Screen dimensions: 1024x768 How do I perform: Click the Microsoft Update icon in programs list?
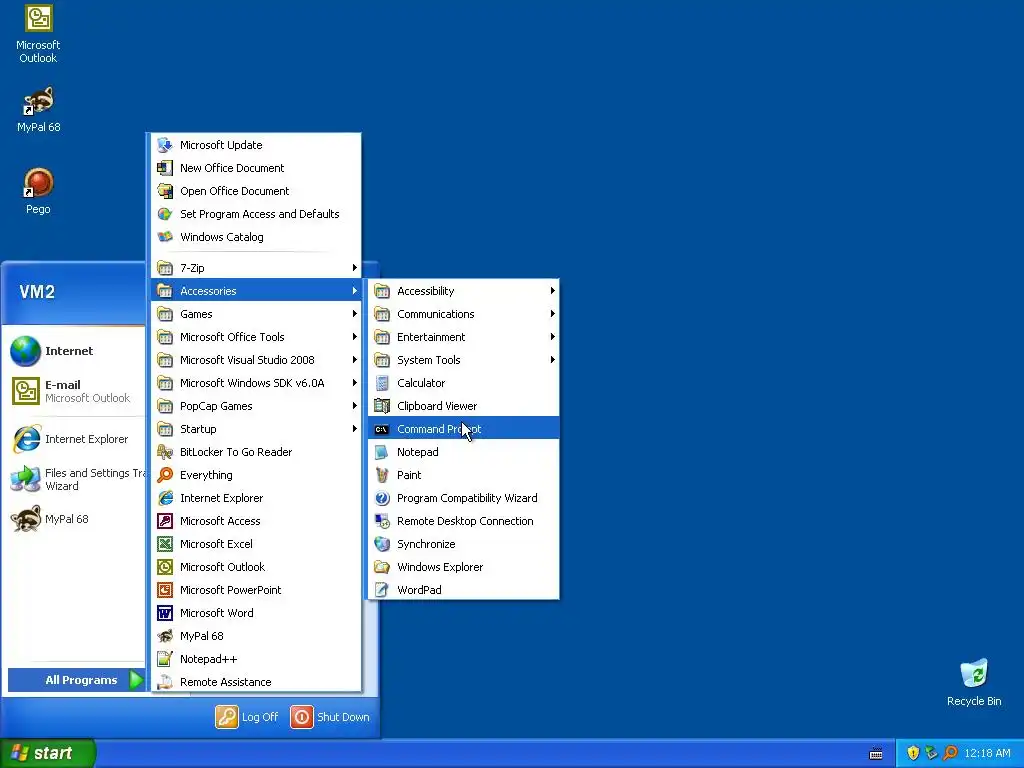[x=165, y=145]
